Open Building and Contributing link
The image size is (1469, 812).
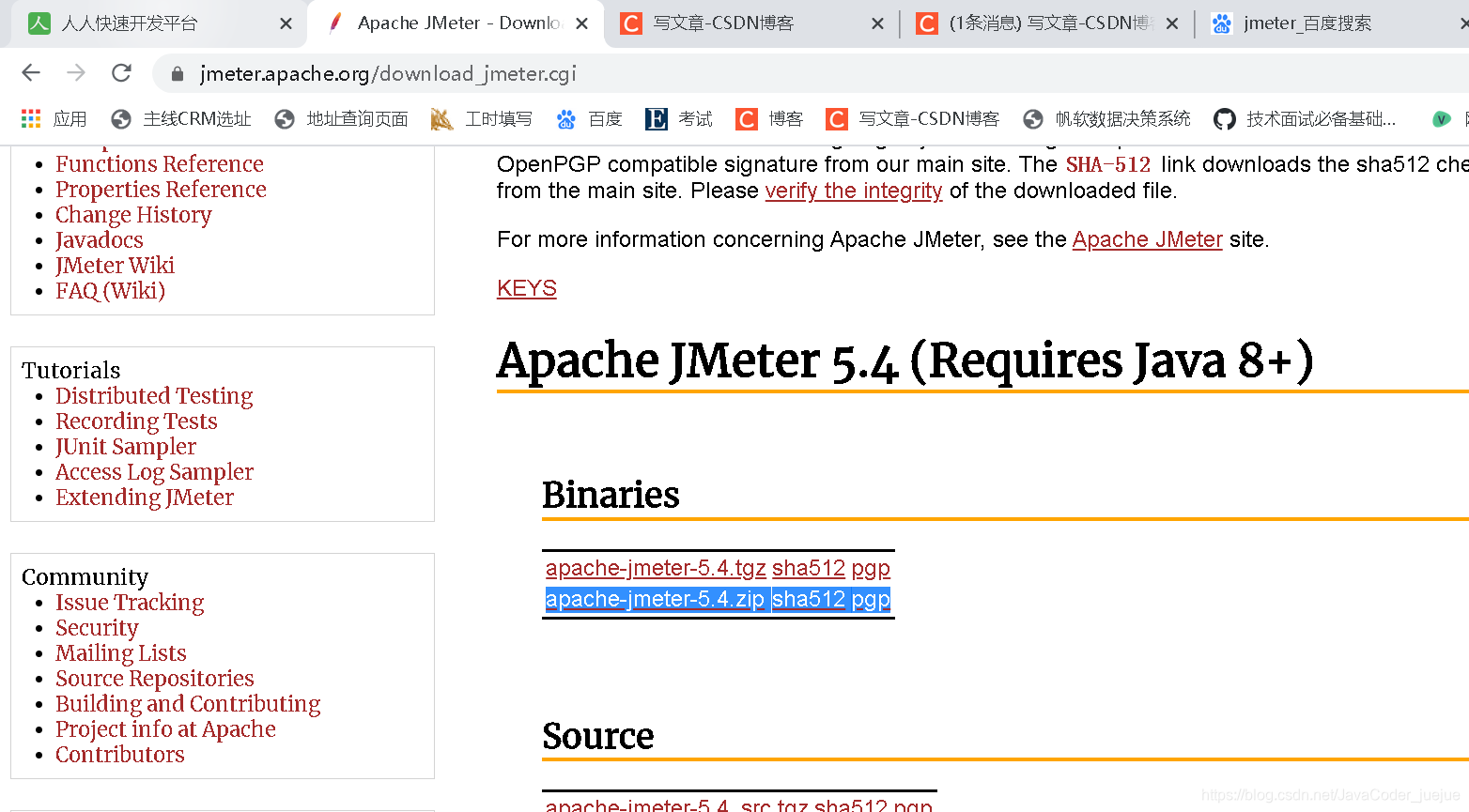click(x=188, y=704)
